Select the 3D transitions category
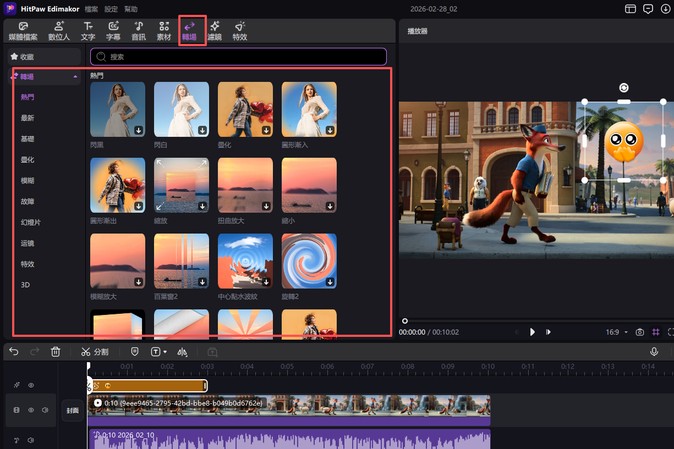 click(25, 284)
